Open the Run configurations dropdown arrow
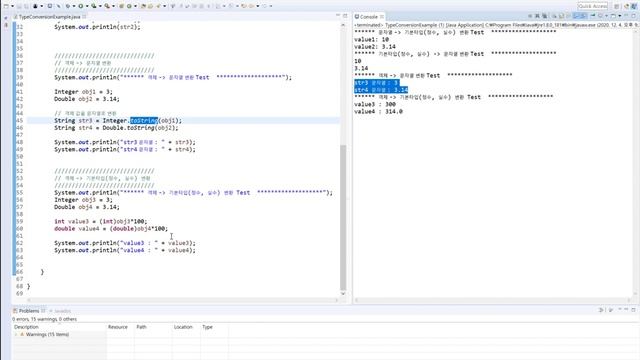This screenshot has width=640, height=360. point(87,6)
